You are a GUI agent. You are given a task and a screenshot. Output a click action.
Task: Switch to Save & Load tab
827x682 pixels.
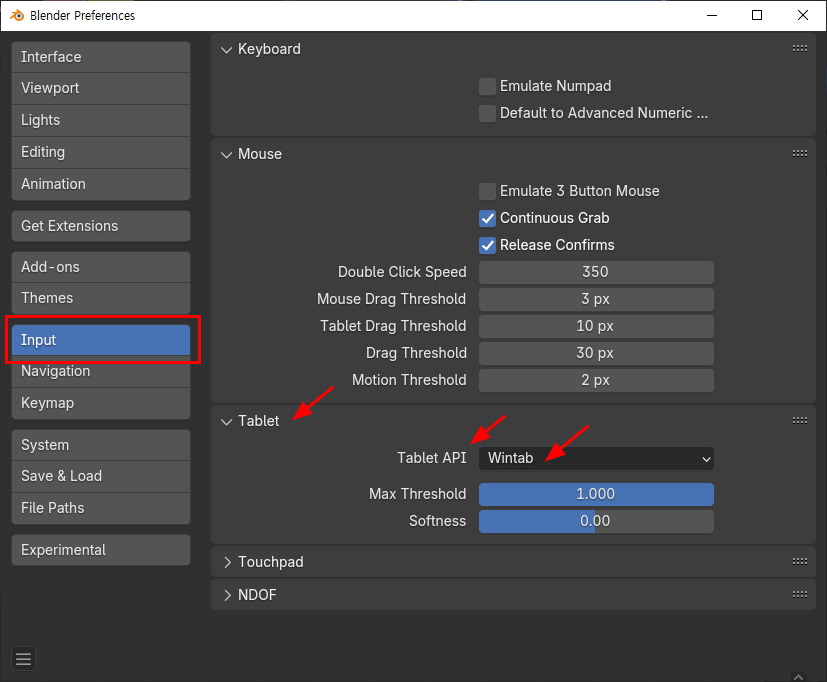click(x=101, y=476)
